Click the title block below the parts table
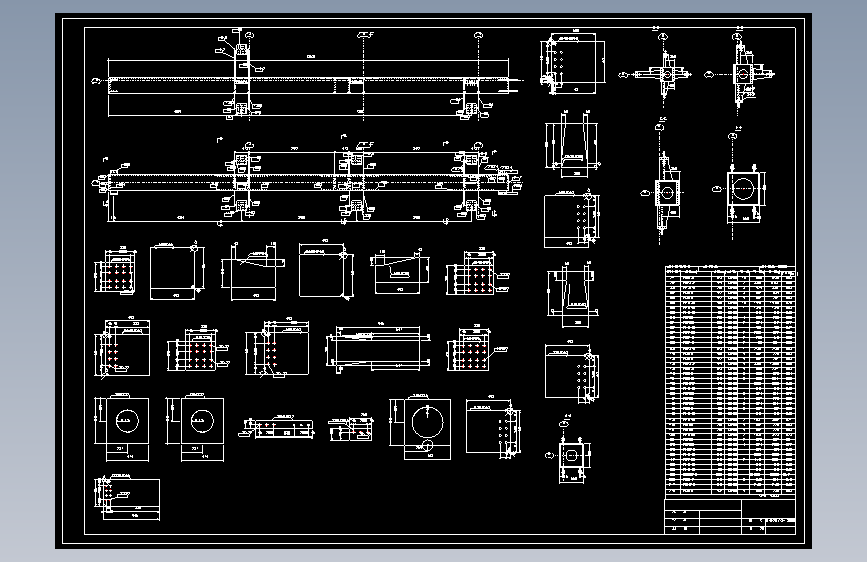The image size is (867, 562). 730,517
